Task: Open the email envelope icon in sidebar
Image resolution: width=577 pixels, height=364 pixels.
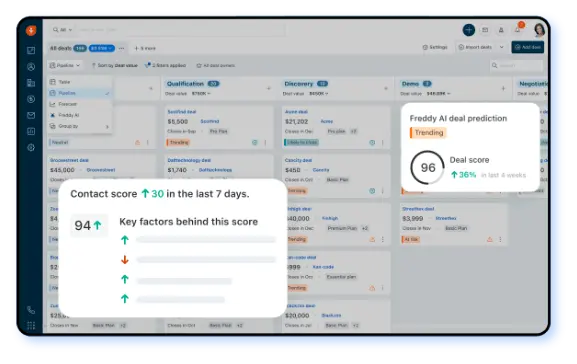Action: click(31, 115)
